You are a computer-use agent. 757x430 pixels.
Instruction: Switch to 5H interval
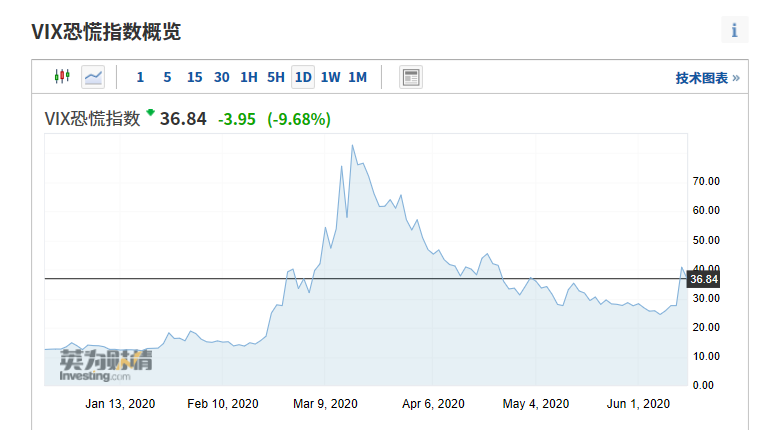(276, 77)
